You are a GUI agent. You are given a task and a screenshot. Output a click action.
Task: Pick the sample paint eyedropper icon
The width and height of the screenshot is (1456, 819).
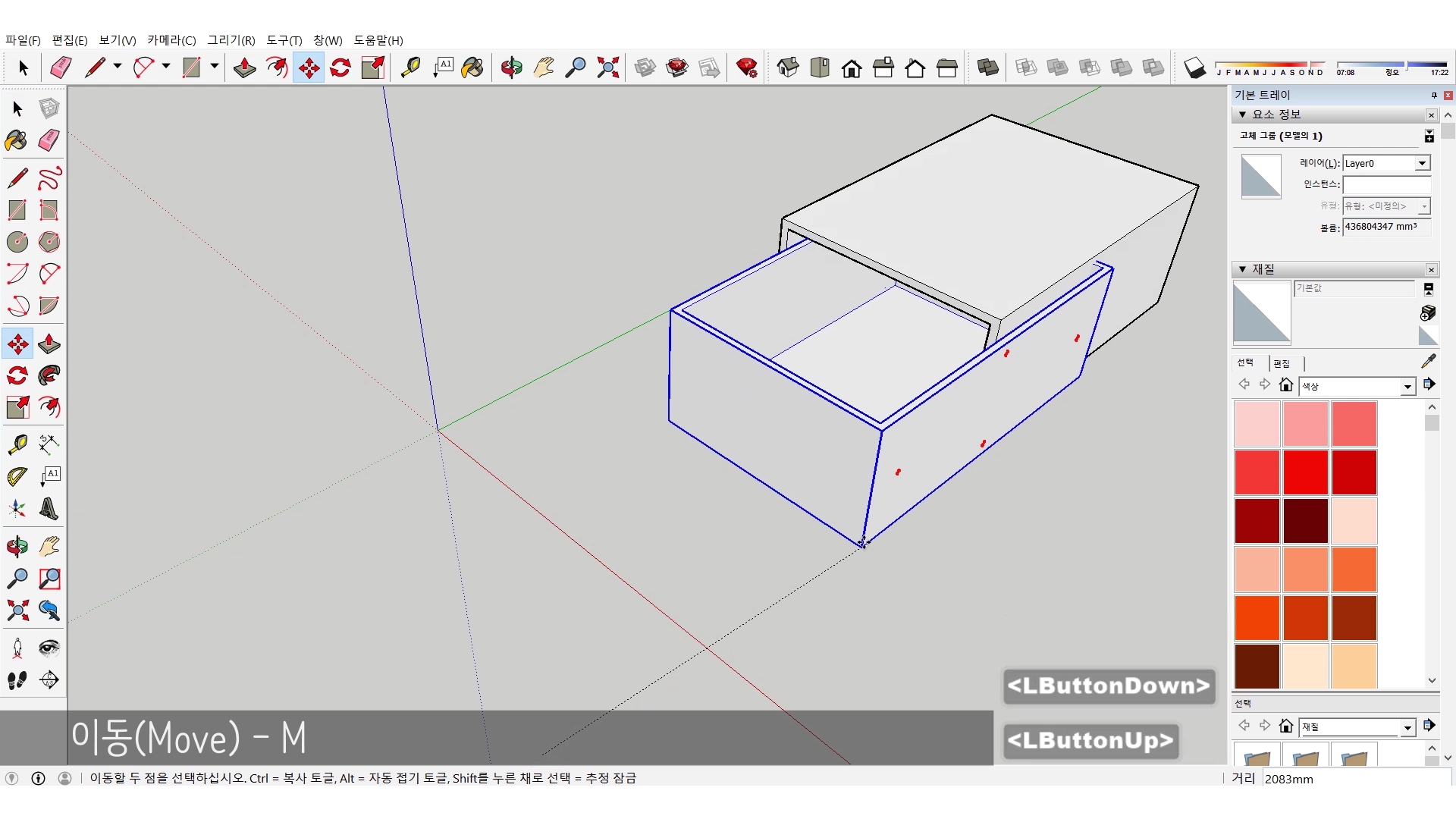pyautogui.click(x=1428, y=361)
